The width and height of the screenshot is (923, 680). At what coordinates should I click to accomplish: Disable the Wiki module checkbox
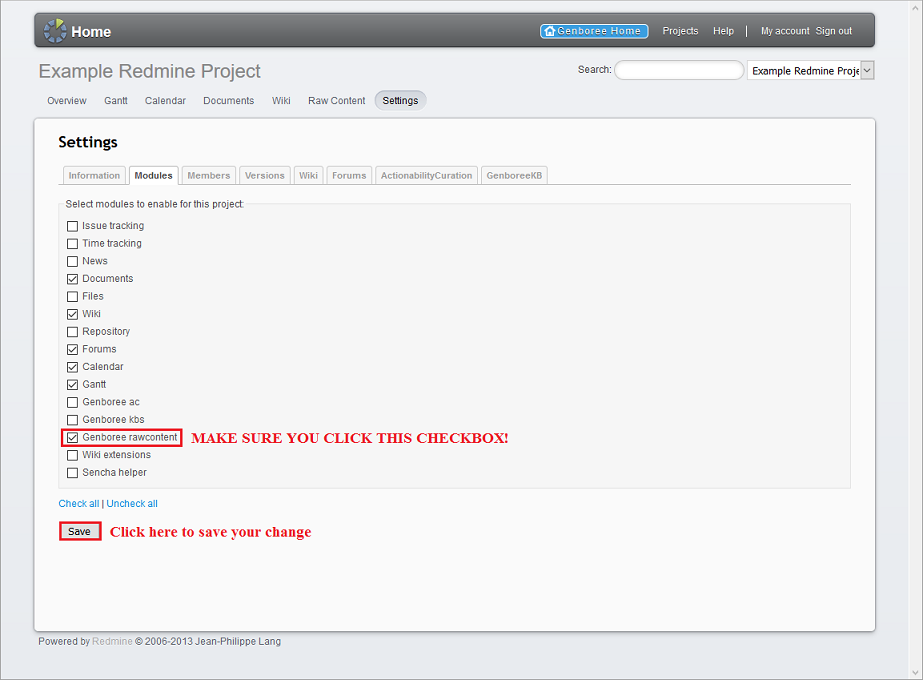pos(72,314)
